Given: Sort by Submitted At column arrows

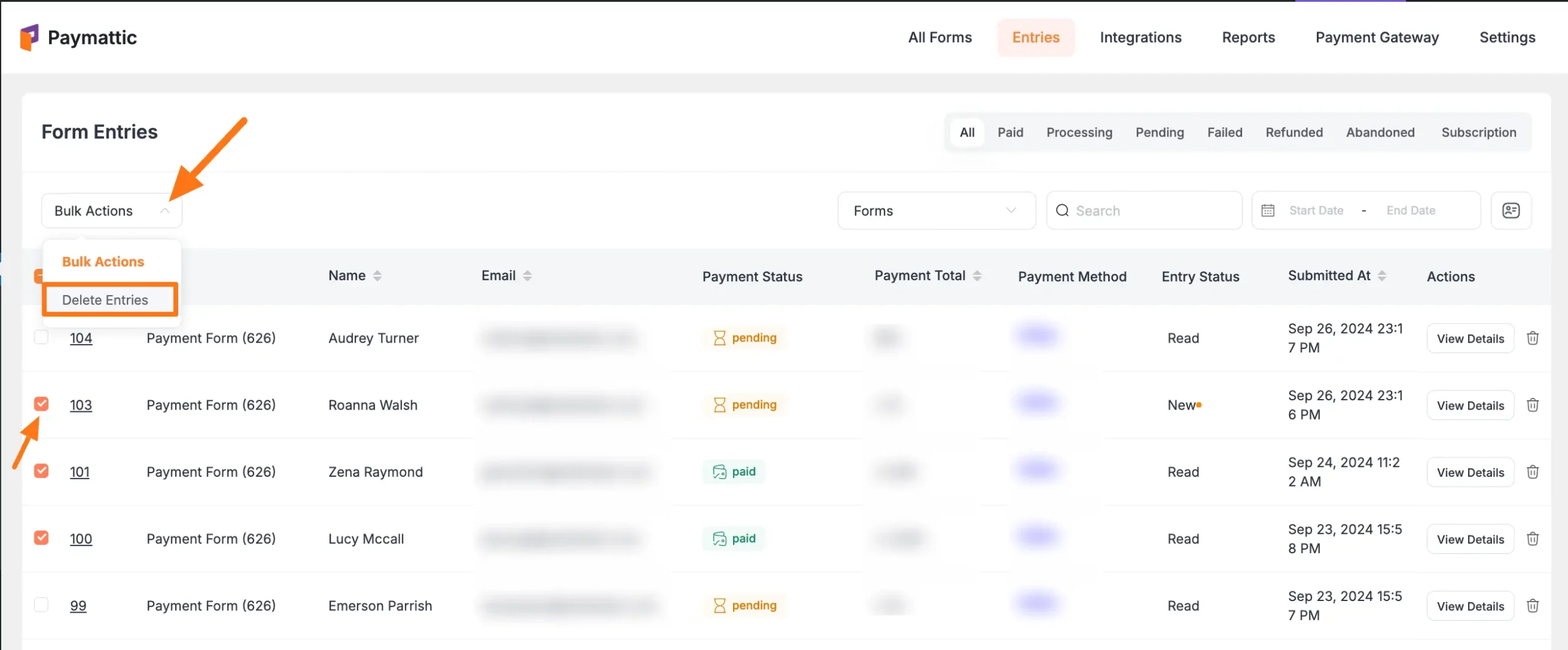Looking at the screenshot, I should pos(1382,276).
